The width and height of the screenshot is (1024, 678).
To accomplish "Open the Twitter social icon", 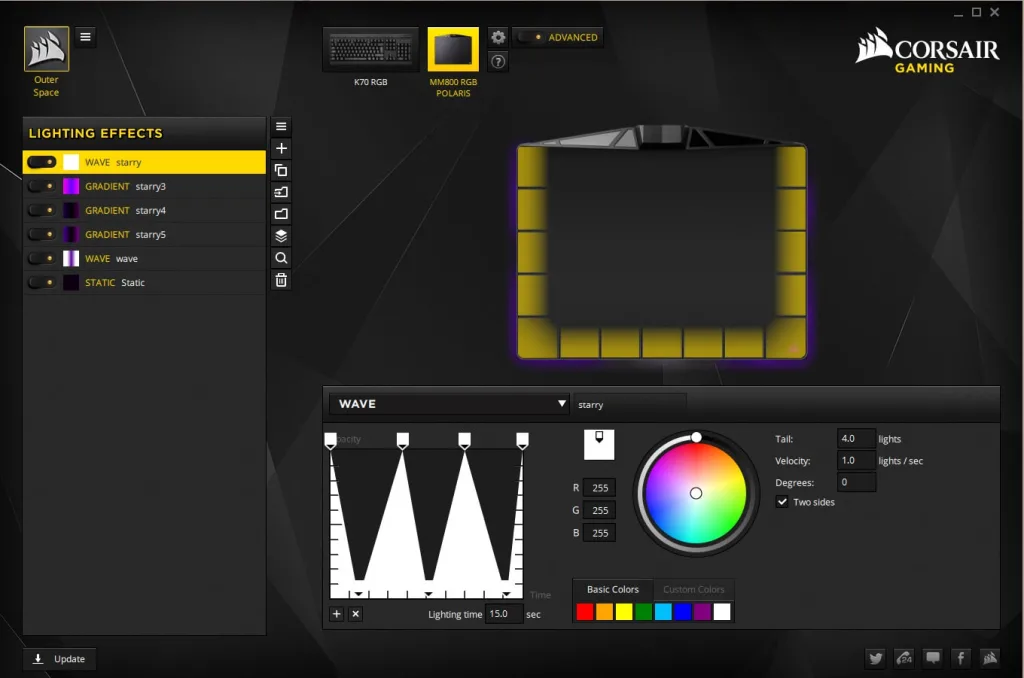I will click(876, 658).
